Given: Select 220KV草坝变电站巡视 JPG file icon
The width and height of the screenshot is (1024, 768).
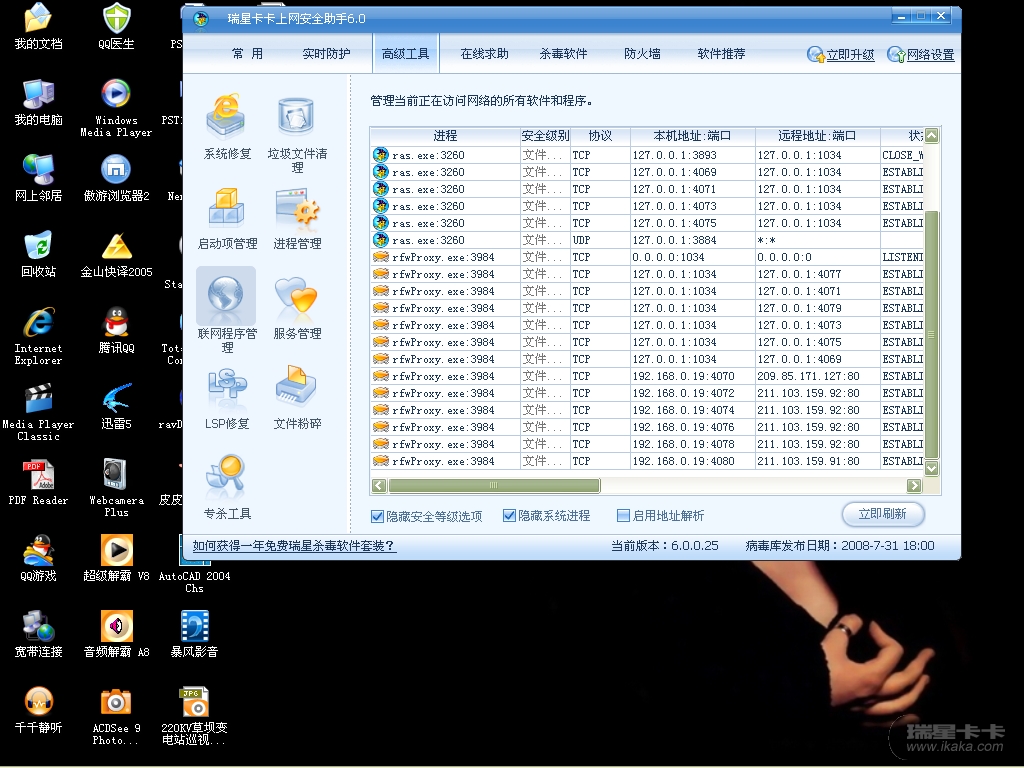Looking at the screenshot, I should click(195, 715).
